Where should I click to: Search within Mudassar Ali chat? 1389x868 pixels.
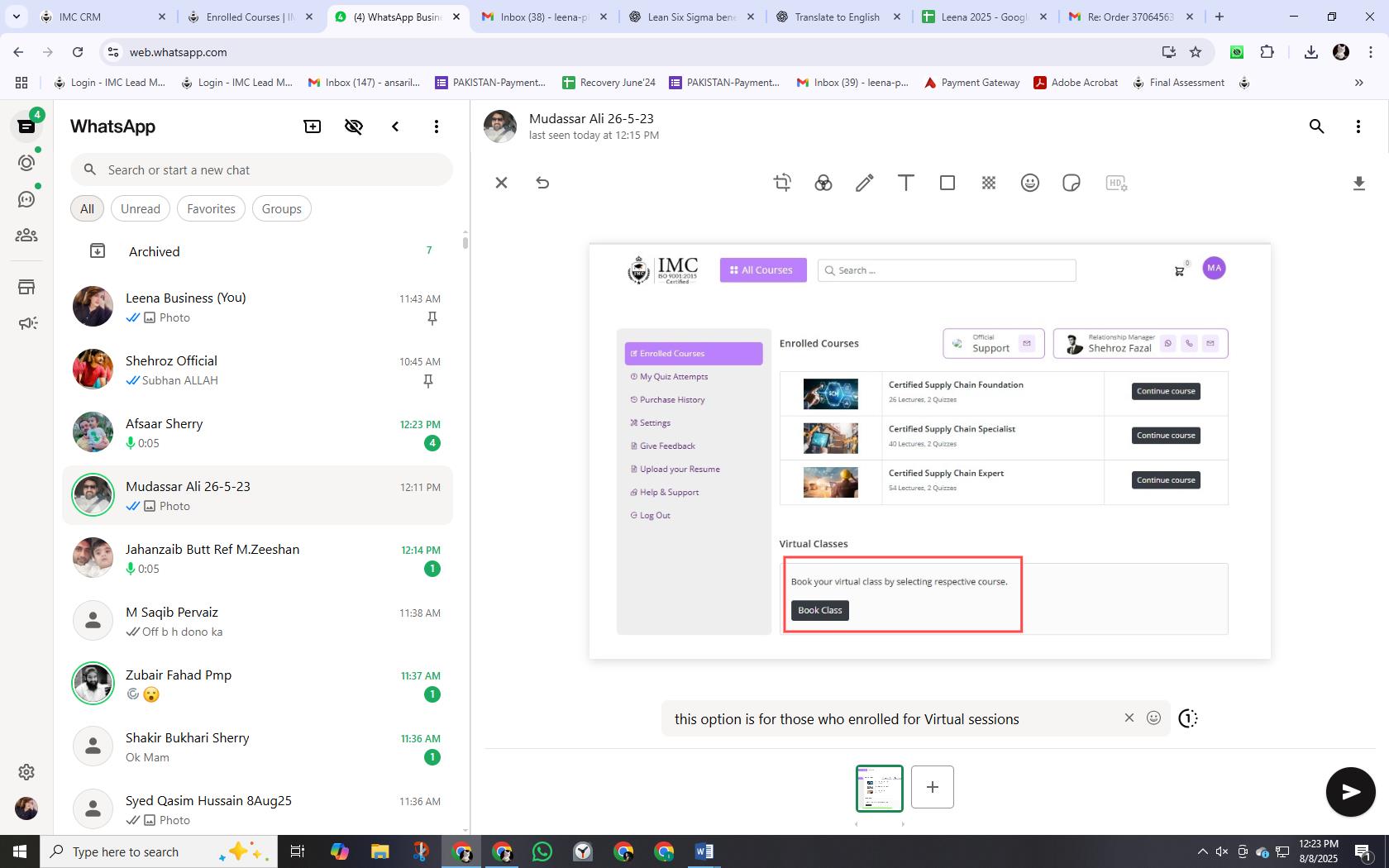[1317, 126]
